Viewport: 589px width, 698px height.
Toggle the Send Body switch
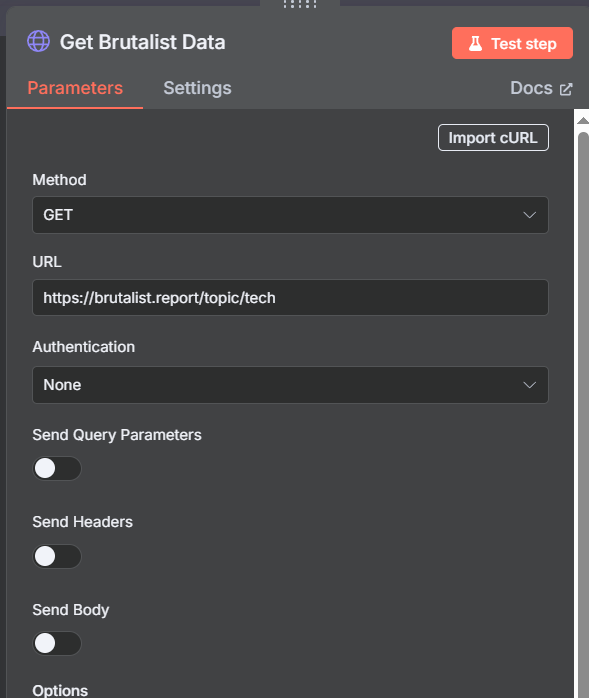click(57, 643)
